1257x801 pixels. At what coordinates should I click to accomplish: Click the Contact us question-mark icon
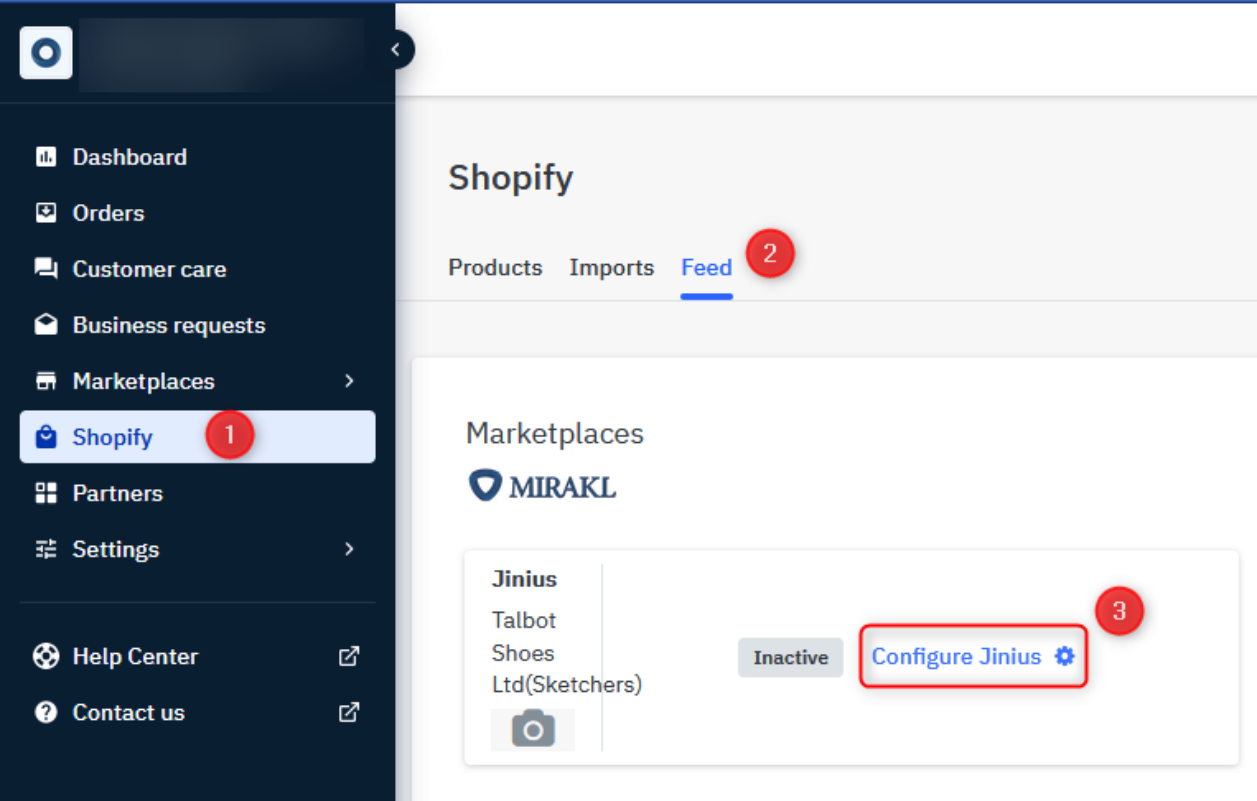pyautogui.click(x=46, y=712)
